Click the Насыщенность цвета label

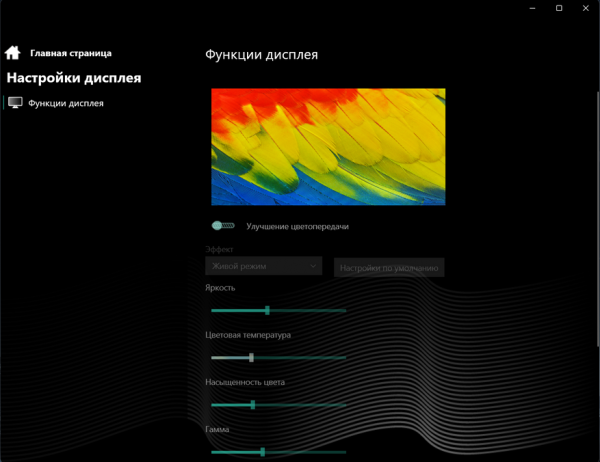pos(245,382)
